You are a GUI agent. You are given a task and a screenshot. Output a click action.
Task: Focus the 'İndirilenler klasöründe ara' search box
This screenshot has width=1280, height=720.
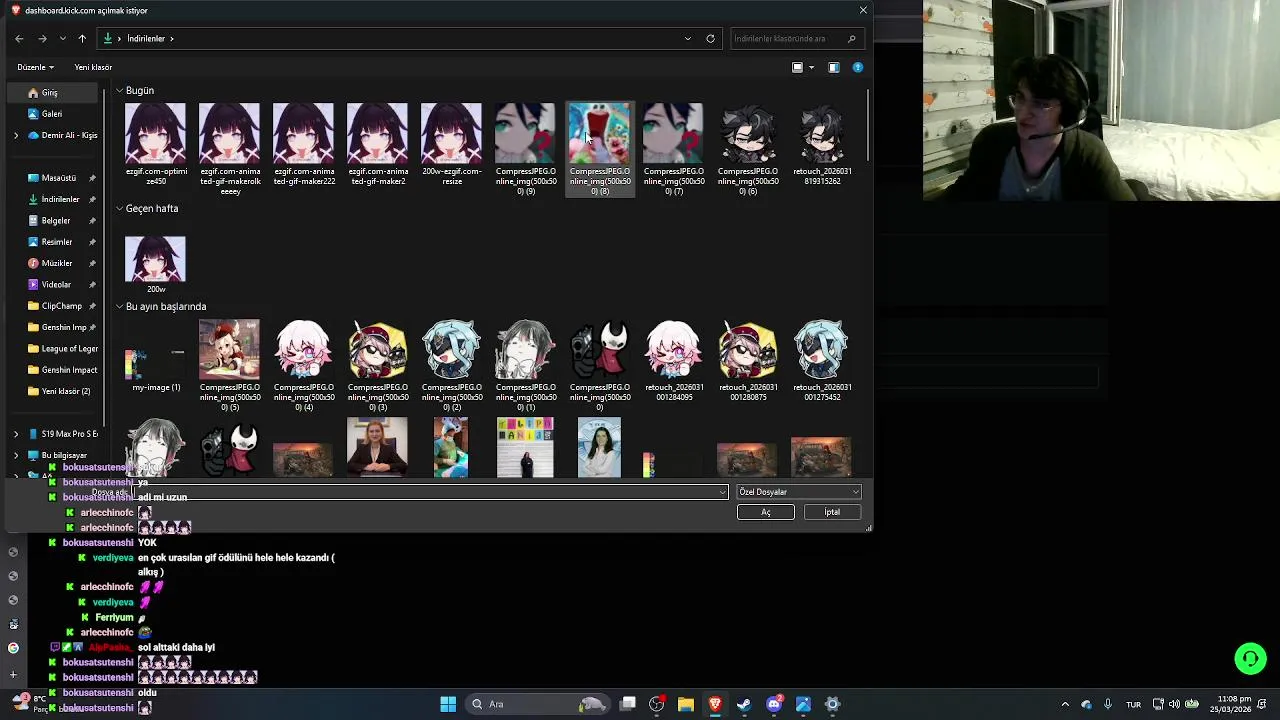coord(796,38)
